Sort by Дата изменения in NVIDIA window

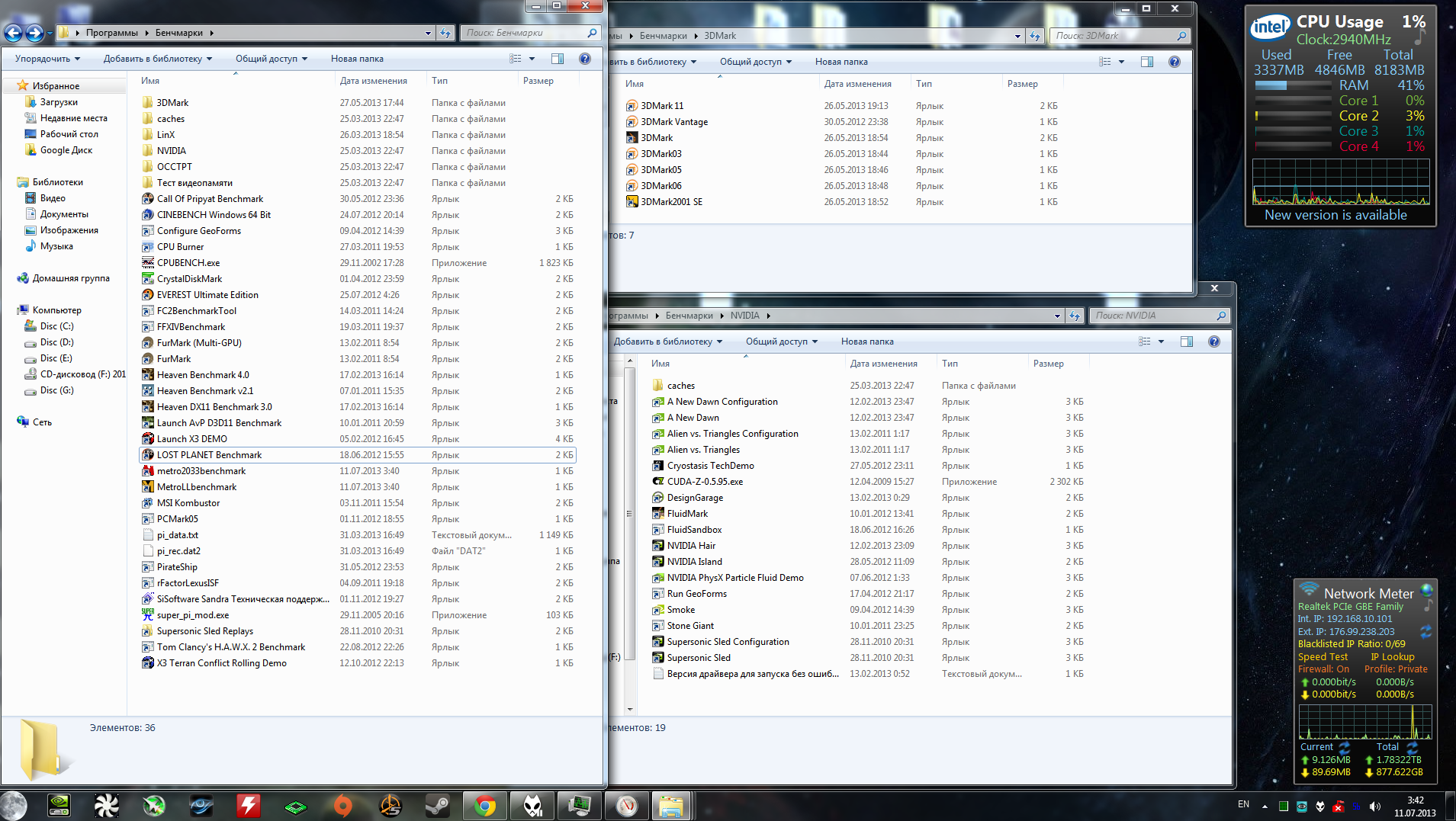pos(891,364)
